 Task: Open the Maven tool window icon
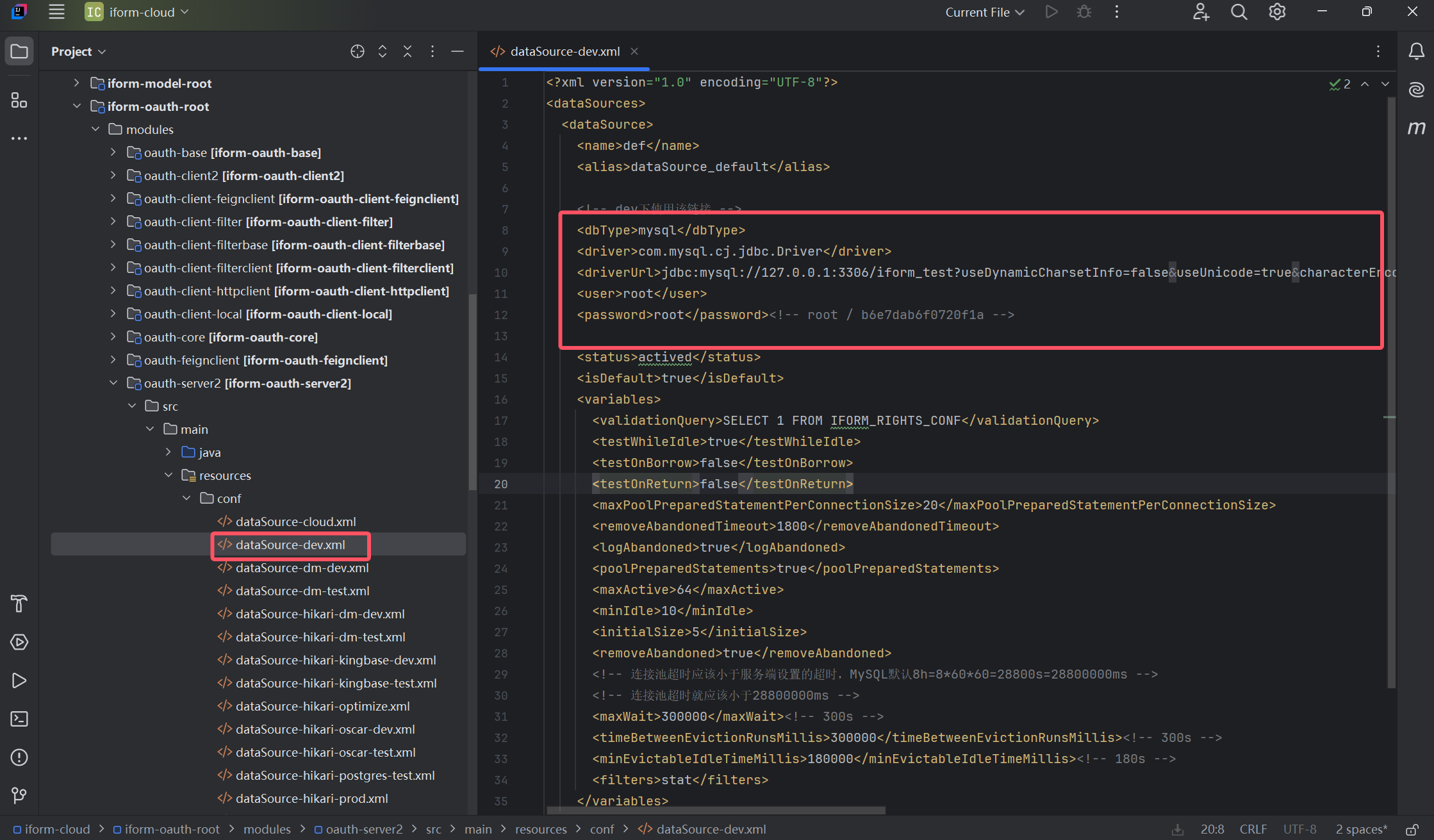coord(1416,128)
